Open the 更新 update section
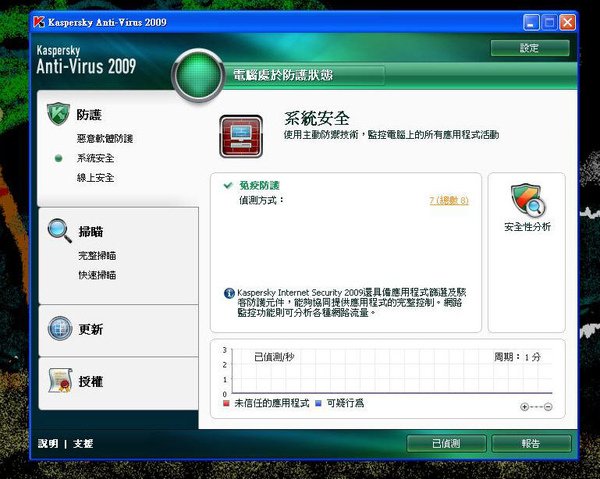Screen dimensions: 600x479 91,329
